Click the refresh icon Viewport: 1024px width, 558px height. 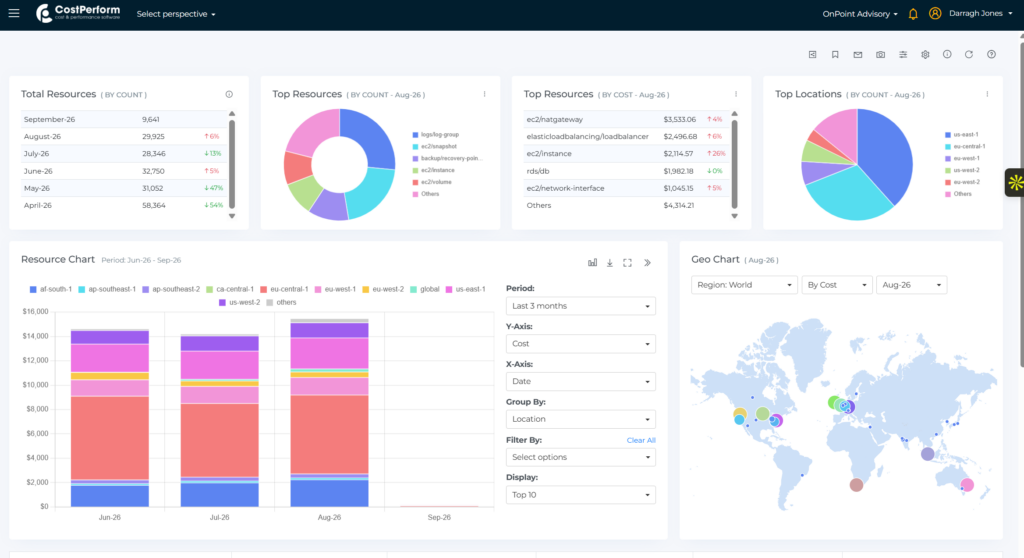pos(969,55)
